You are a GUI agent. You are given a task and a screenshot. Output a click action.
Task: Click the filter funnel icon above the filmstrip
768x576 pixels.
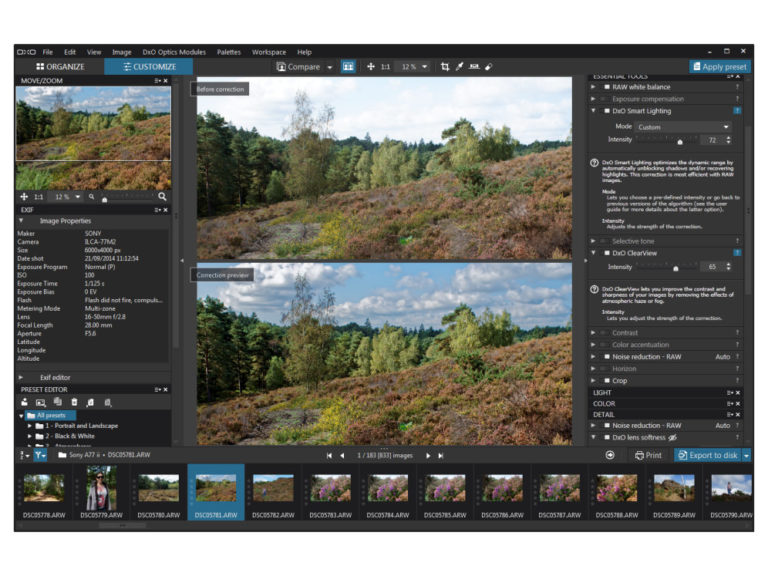click(x=40, y=455)
